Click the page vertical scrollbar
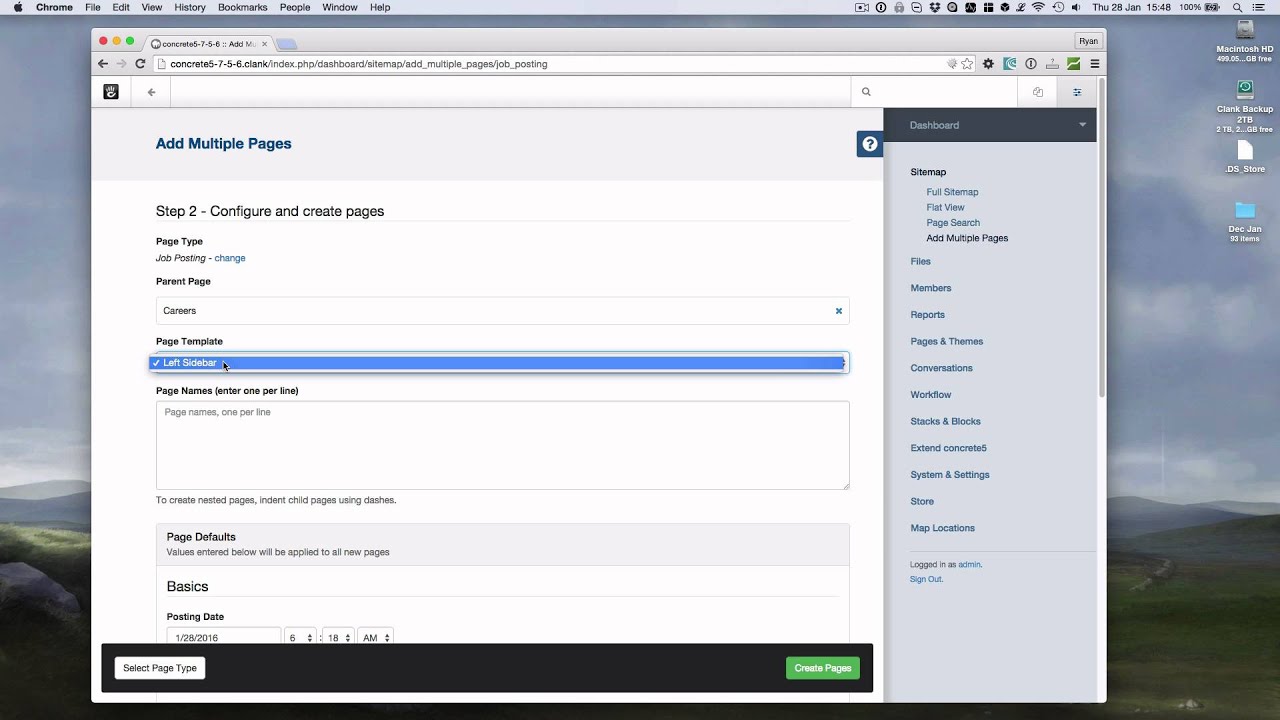1280x720 pixels. point(1101,240)
